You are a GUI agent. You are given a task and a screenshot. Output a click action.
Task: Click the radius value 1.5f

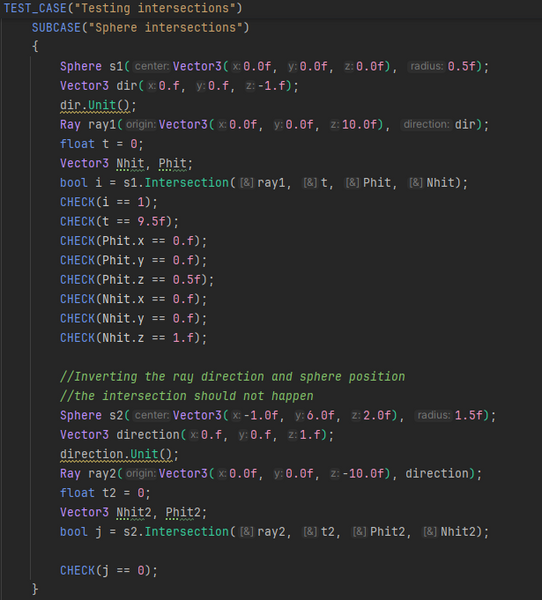(x=469, y=416)
